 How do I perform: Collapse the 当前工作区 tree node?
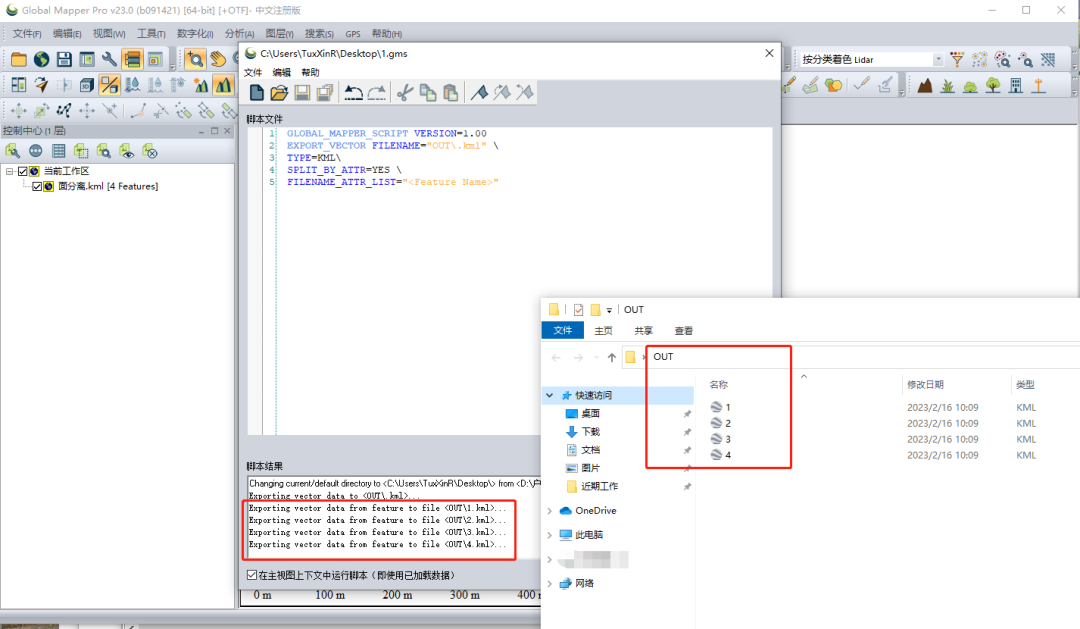click(10, 171)
